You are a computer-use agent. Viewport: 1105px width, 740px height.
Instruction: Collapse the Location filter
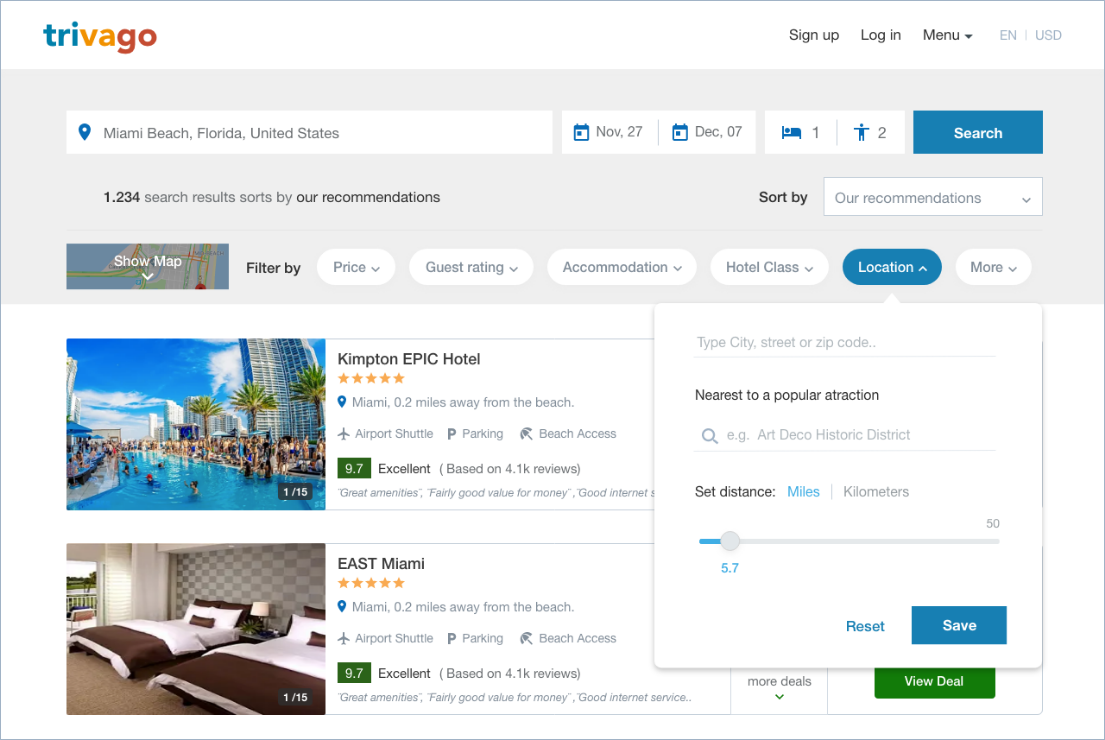891,267
